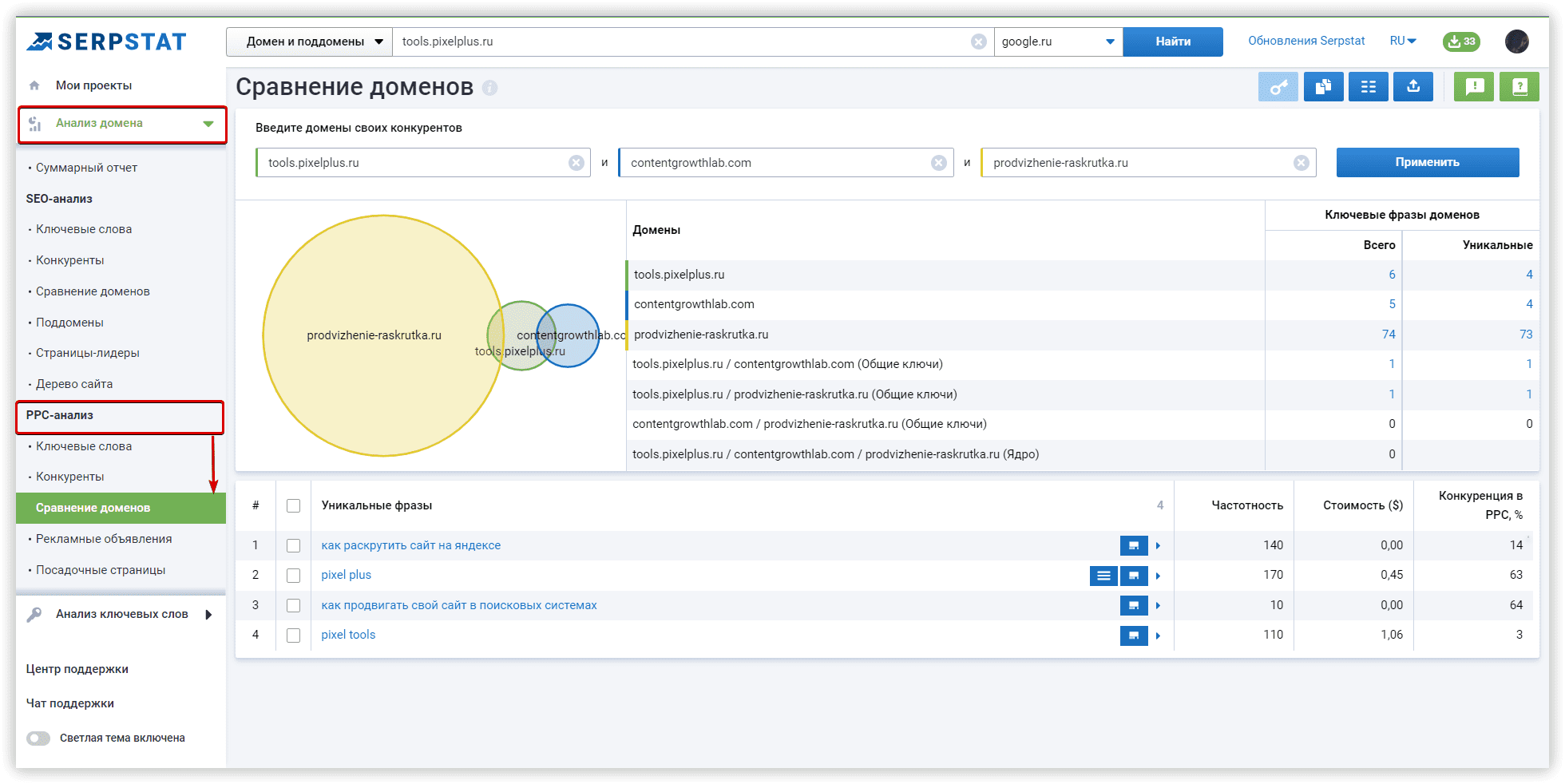Open Посадочные страницы in sidebar
Image resolution: width=1565 pixels, height=784 pixels.
[101, 570]
